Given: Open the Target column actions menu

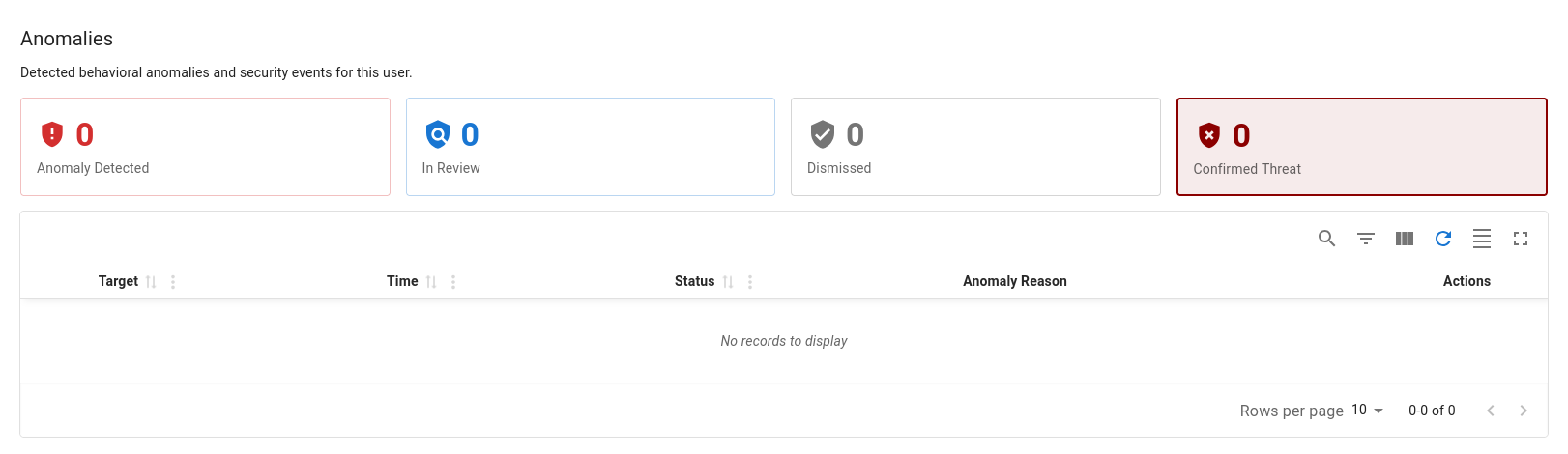Looking at the screenshot, I should [x=173, y=282].
